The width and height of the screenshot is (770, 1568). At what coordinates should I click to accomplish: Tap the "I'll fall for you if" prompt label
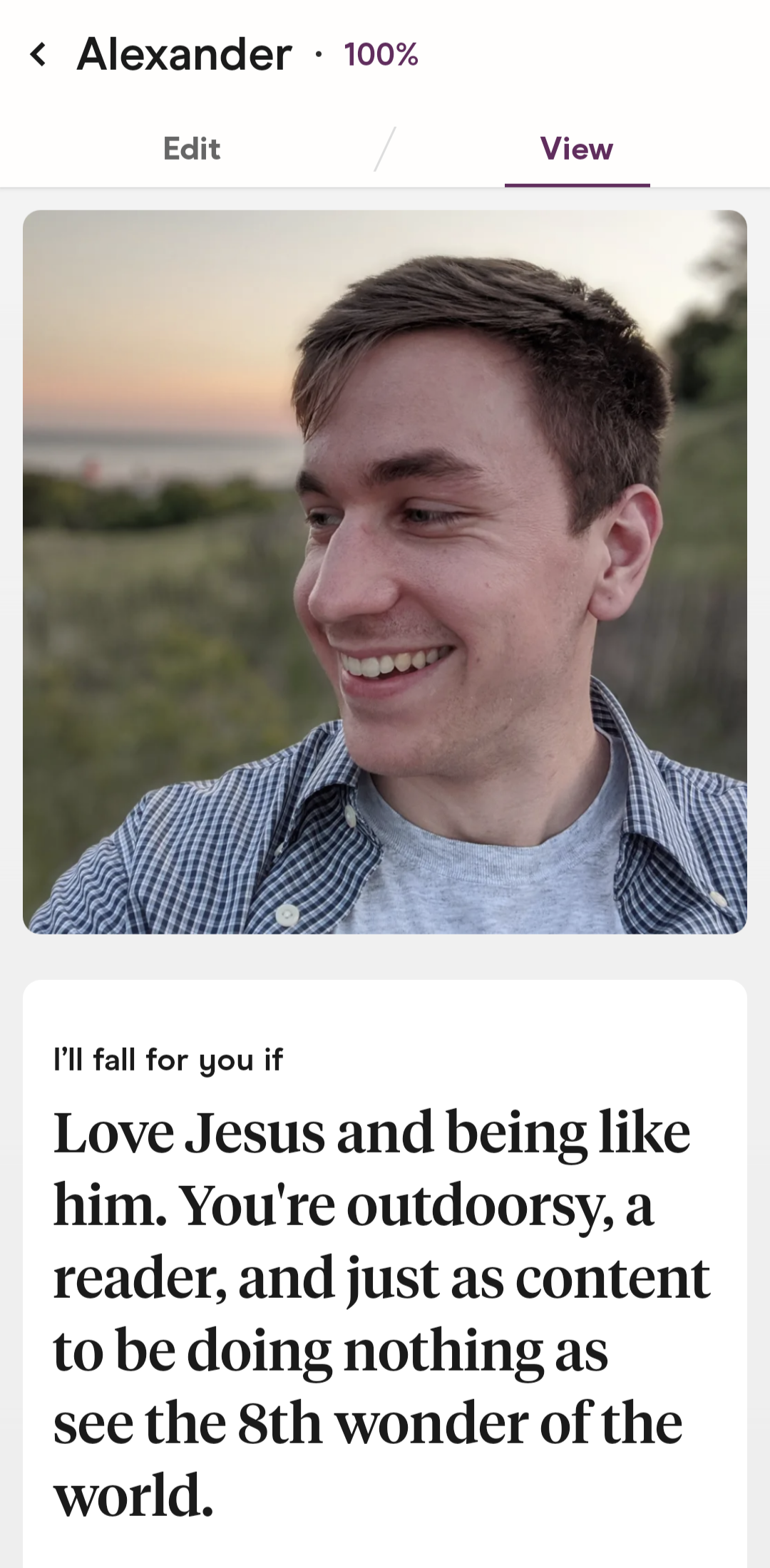pyautogui.click(x=168, y=1060)
